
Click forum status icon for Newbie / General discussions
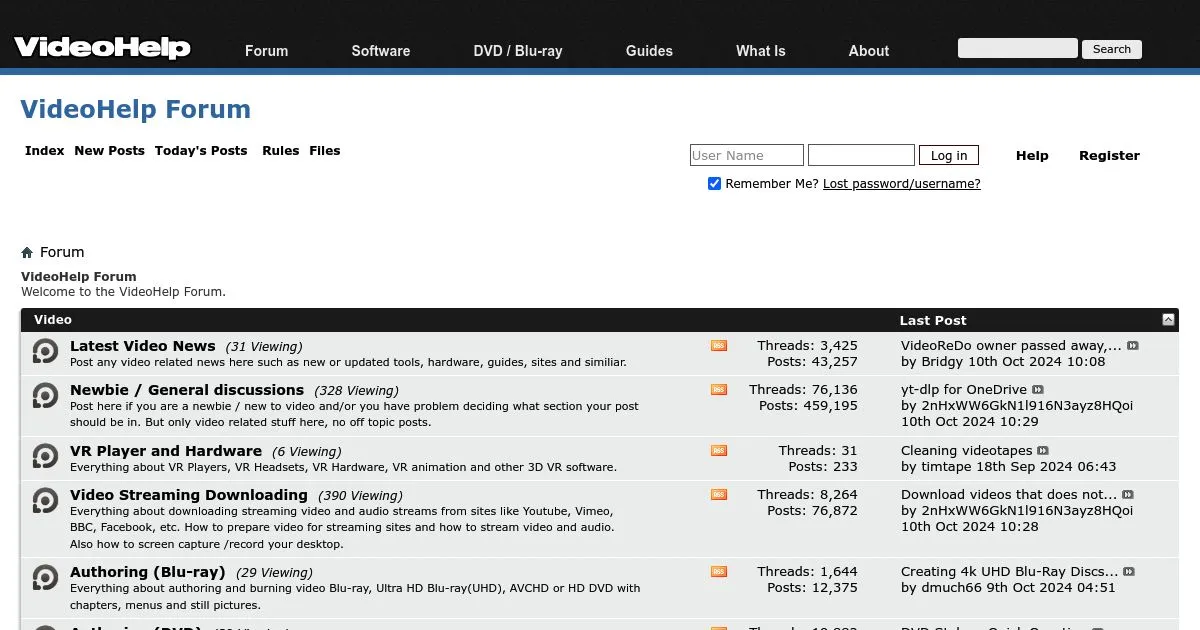click(45, 395)
